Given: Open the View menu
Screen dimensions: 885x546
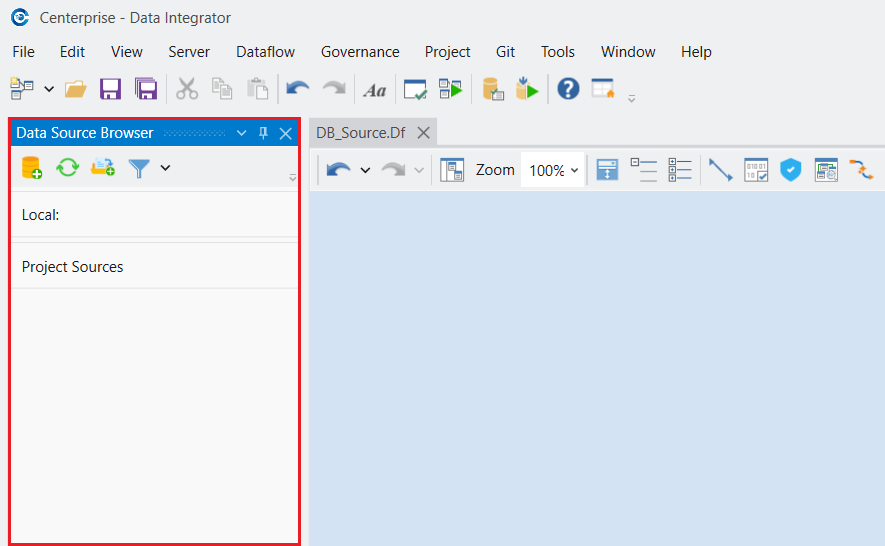Looking at the screenshot, I should pyautogui.click(x=126, y=52).
